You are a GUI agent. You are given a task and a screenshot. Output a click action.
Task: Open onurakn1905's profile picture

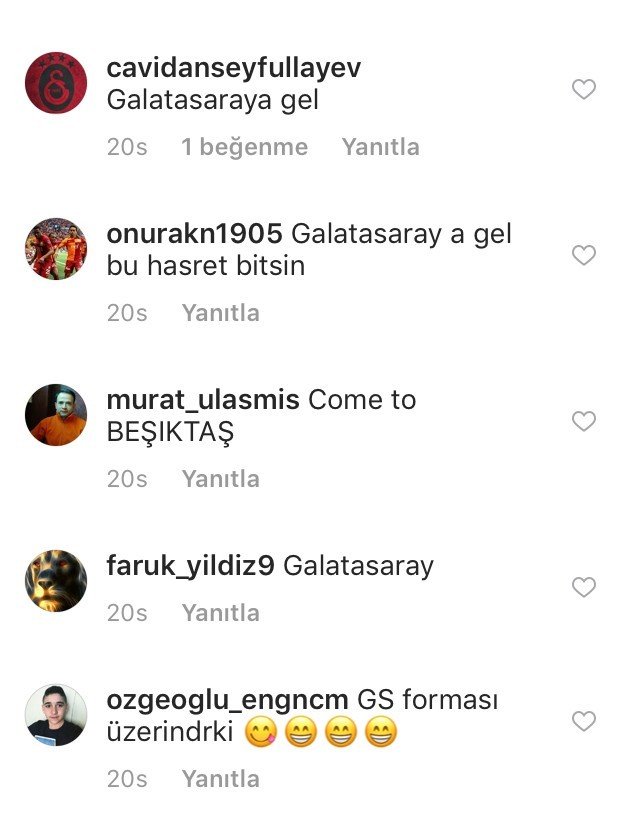click(x=56, y=249)
